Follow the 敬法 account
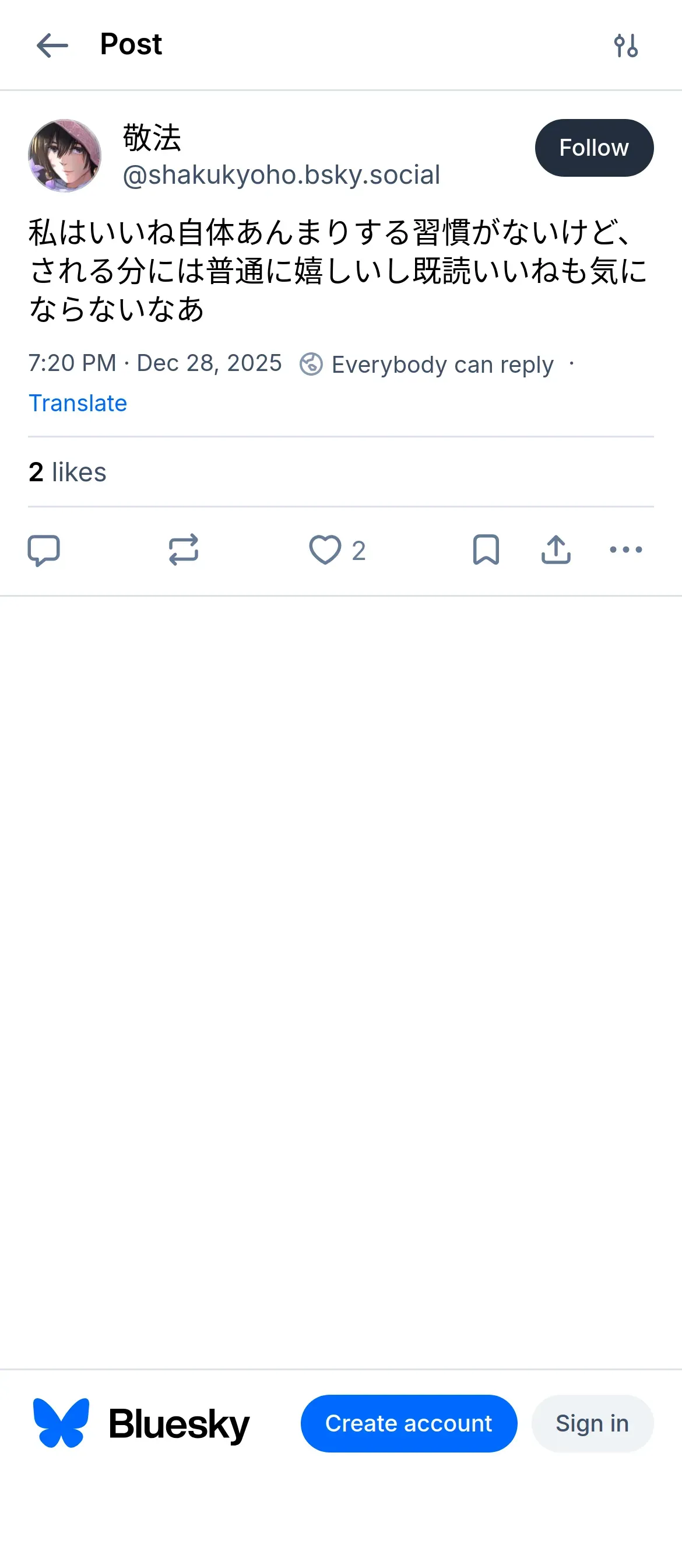The height and width of the screenshot is (1568, 682). [594, 148]
